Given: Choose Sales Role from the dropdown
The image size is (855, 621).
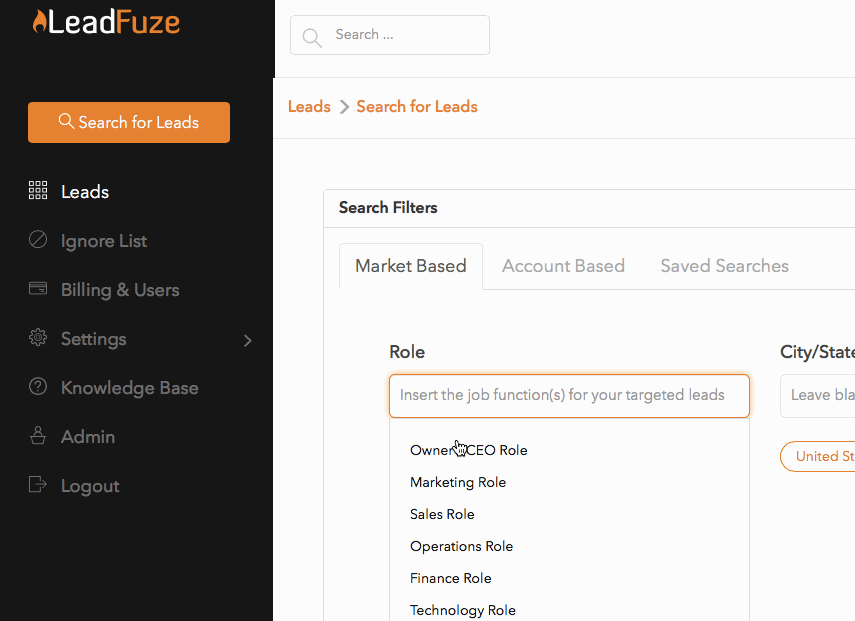Looking at the screenshot, I should 442,514.
